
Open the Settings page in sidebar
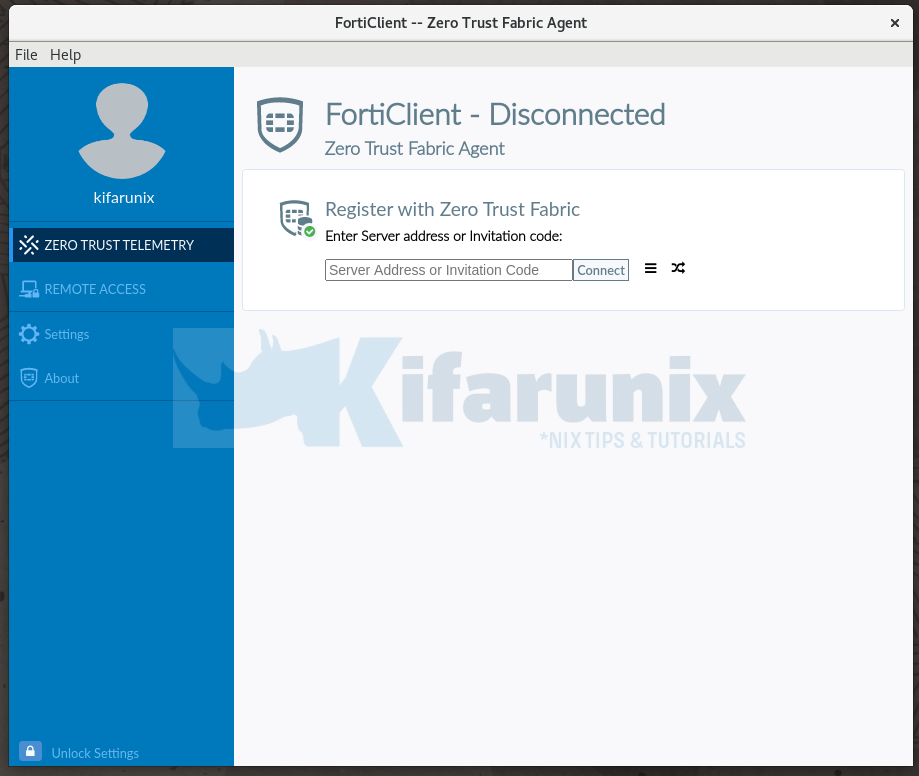click(122, 334)
